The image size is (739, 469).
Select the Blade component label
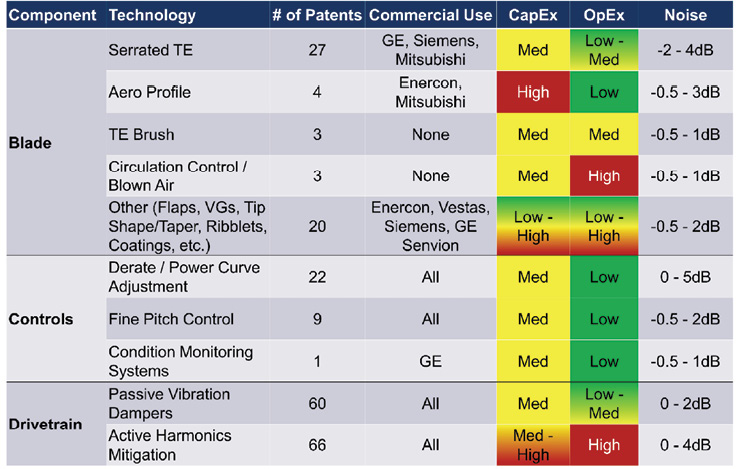point(29,143)
